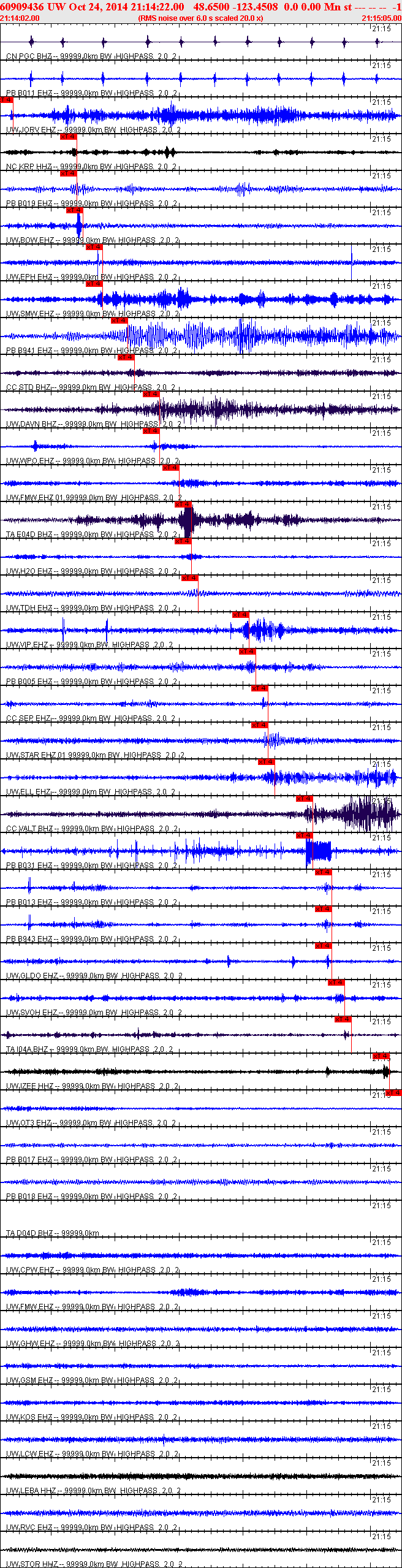
Task: Click the red pick marker on UW.JORV trace
Action: click(x=6, y=100)
